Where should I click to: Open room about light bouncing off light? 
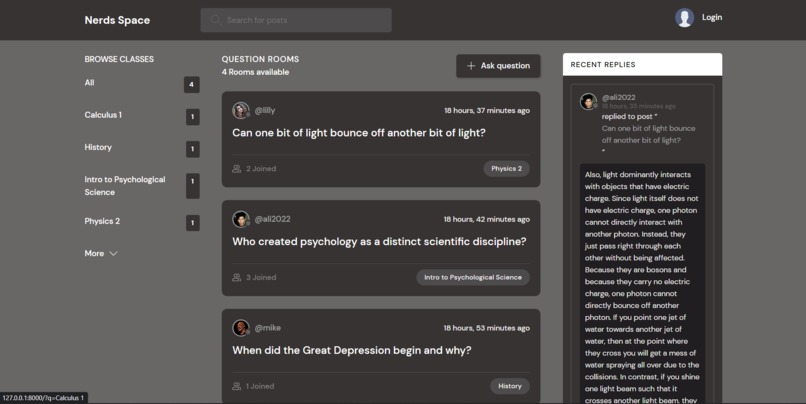click(x=359, y=133)
